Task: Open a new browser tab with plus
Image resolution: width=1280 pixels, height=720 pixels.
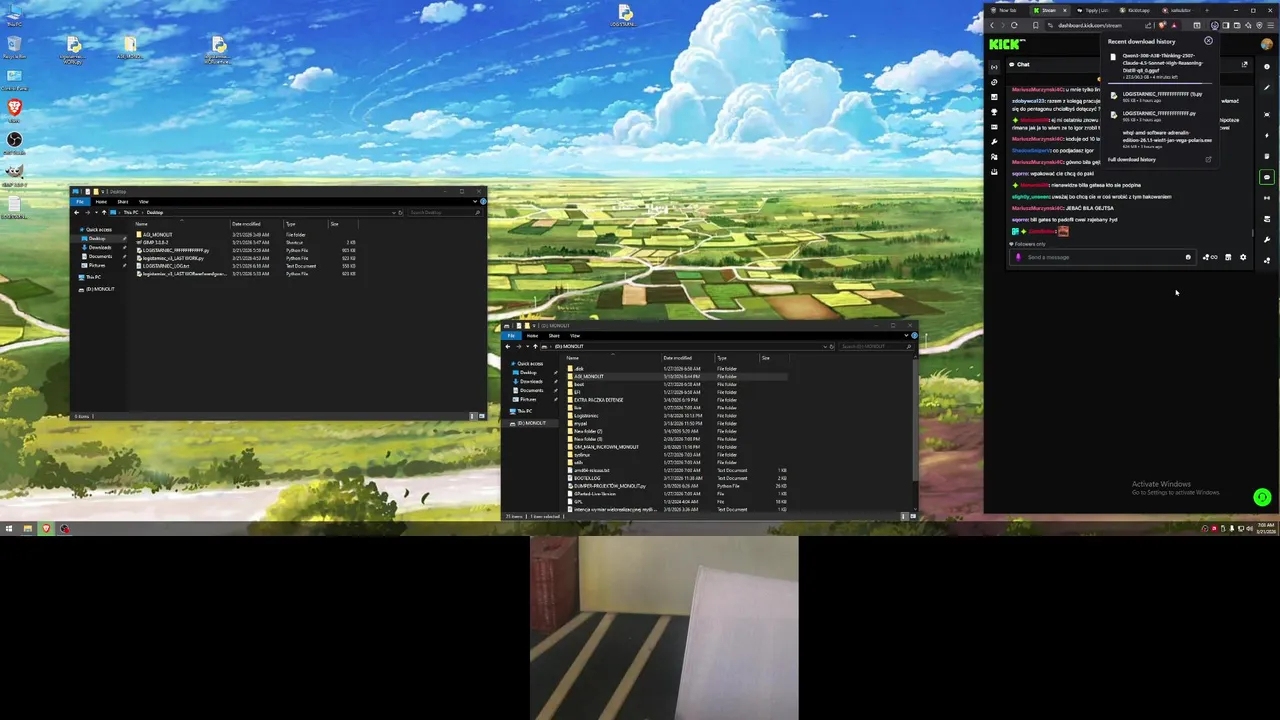Action: click(x=1207, y=10)
